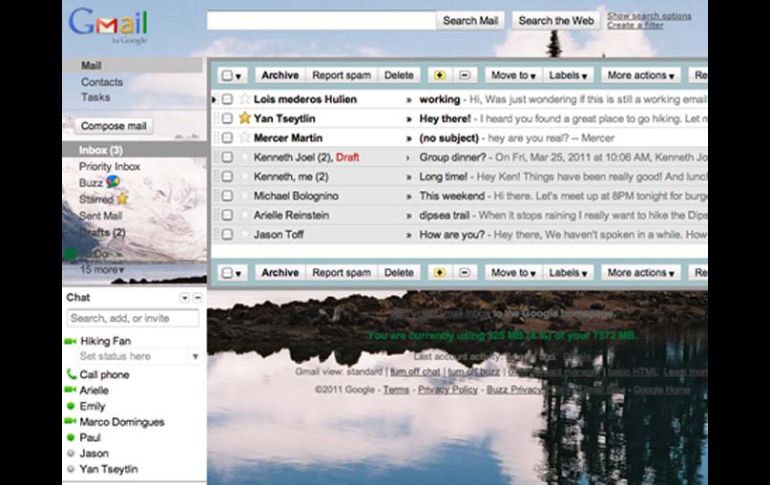Click the top toolbar mark important button
Viewport: 770px width, 485px height.
(440, 75)
